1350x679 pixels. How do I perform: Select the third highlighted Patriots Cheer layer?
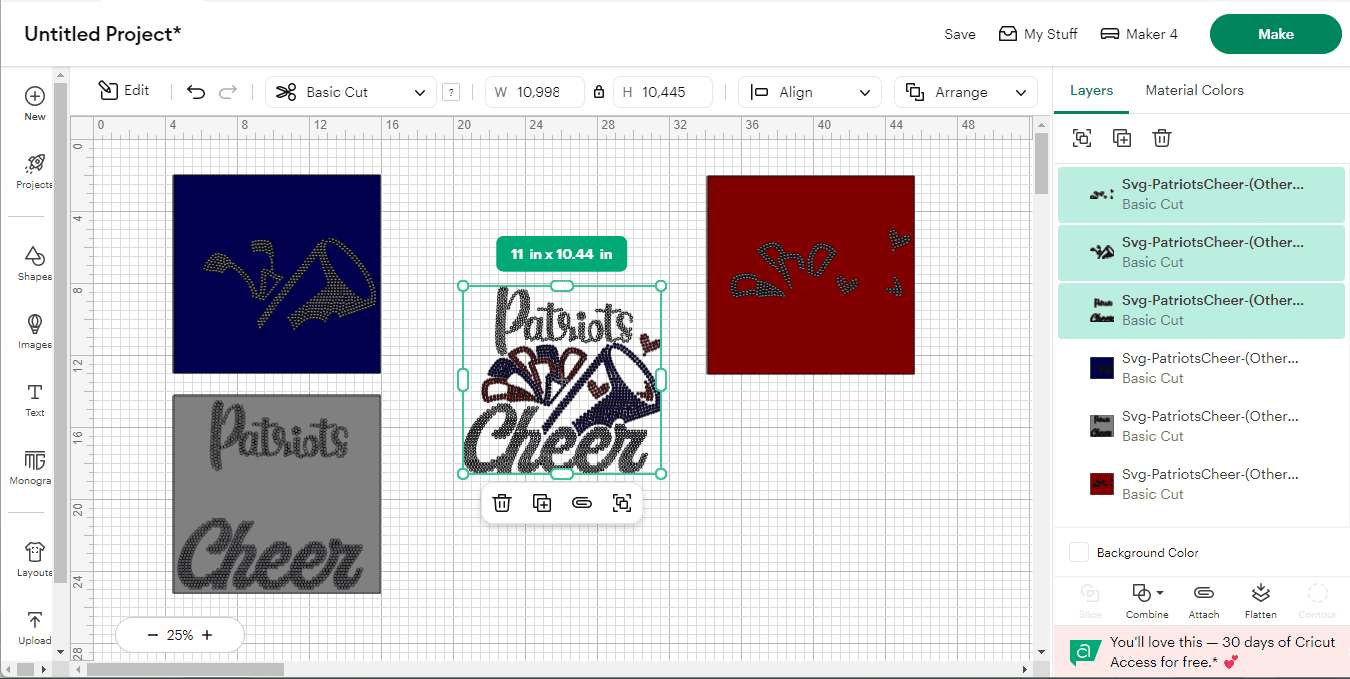tap(1201, 310)
